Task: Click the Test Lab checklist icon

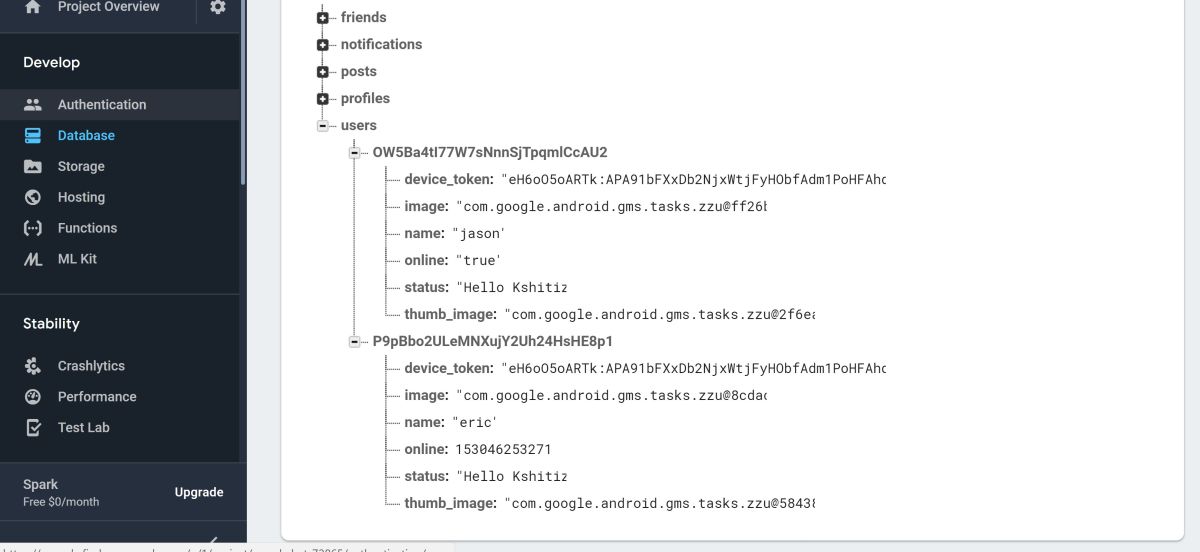Action: 33,428
